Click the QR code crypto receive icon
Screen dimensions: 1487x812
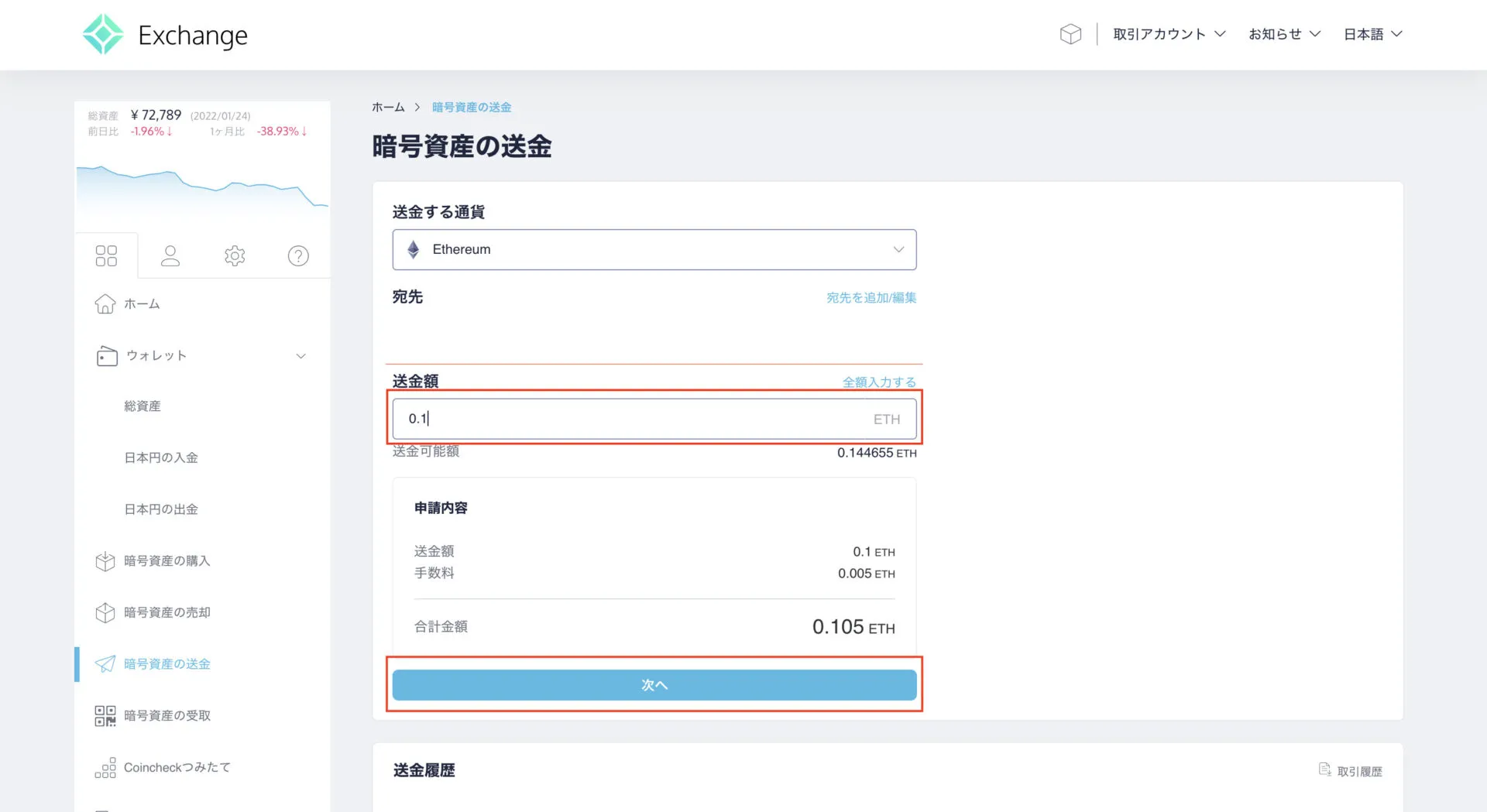point(105,715)
